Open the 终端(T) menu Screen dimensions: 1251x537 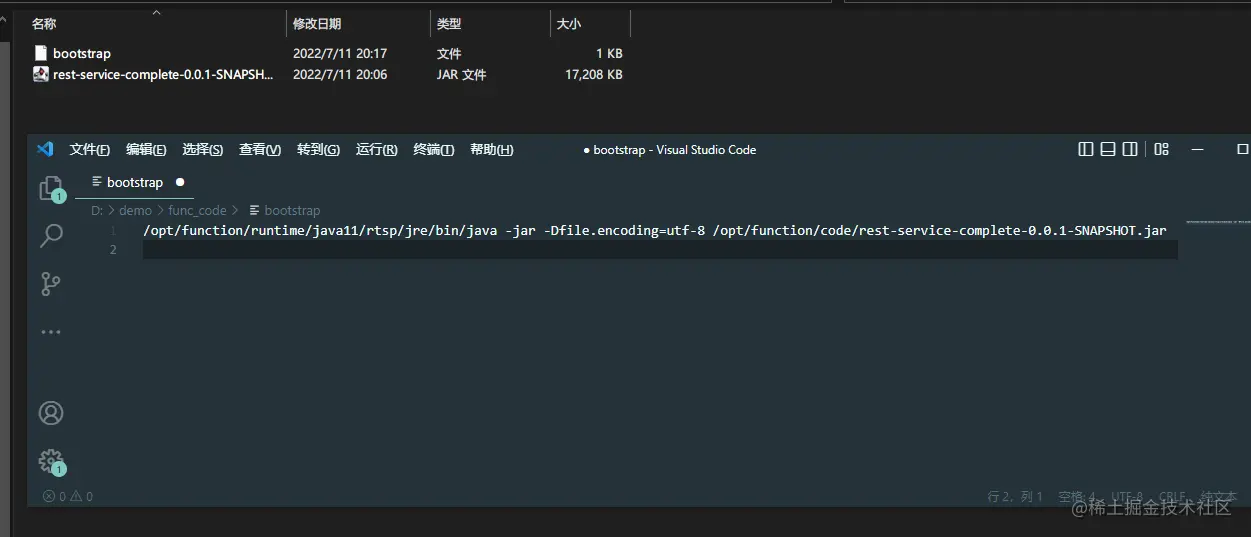pyautogui.click(x=434, y=150)
